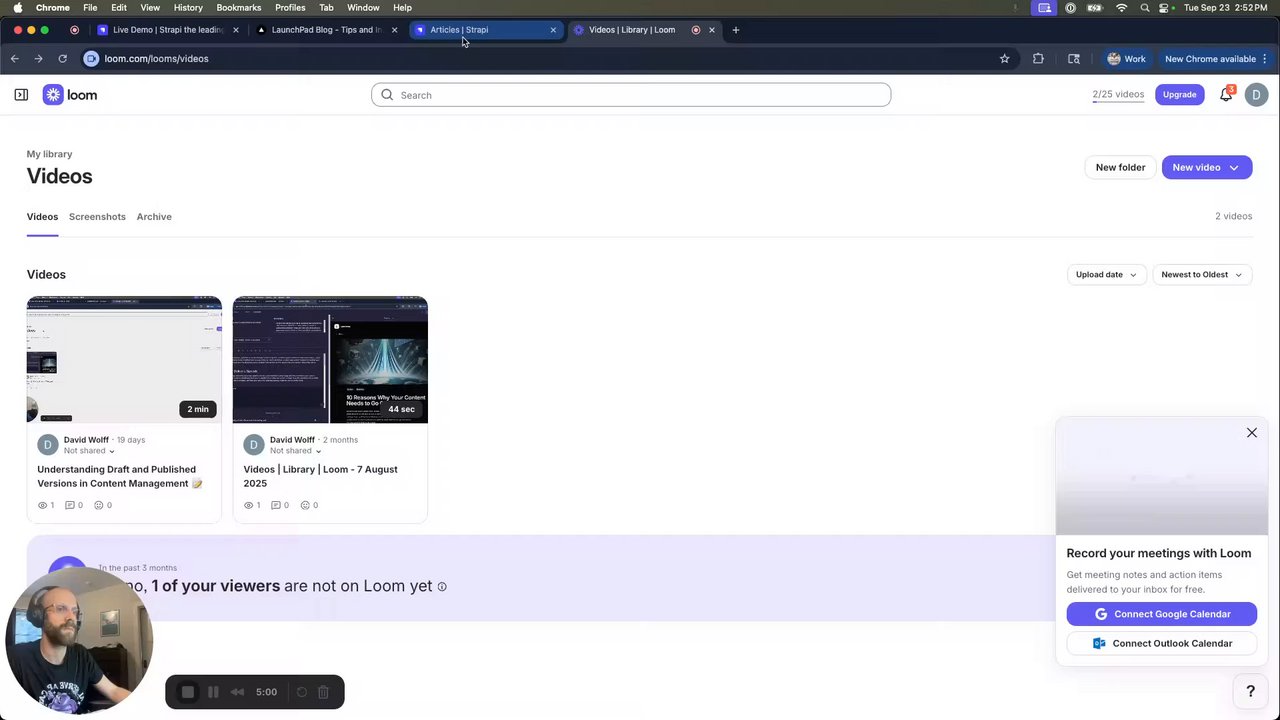Click New Chrome available button

[1210, 59]
